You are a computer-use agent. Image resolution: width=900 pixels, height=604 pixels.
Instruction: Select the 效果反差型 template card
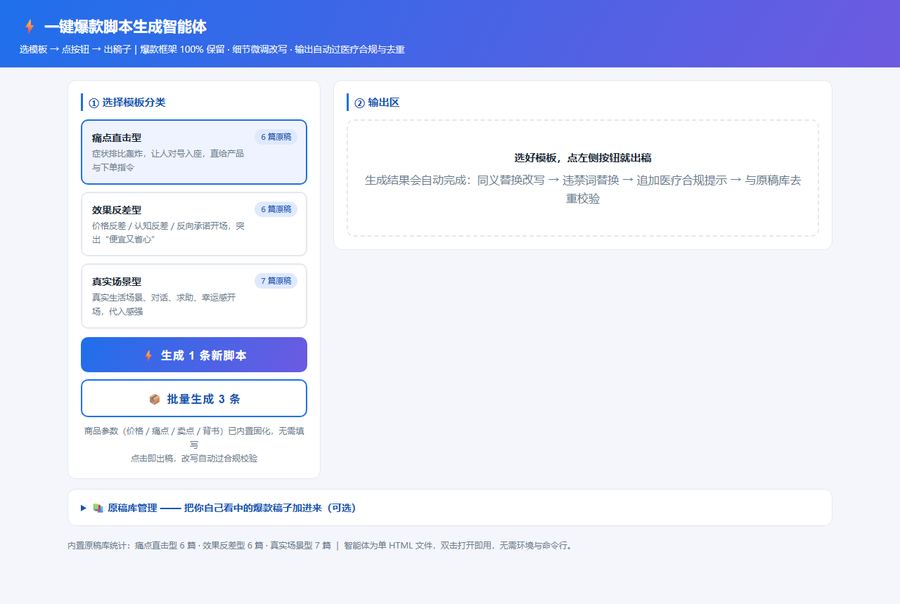tap(194, 224)
